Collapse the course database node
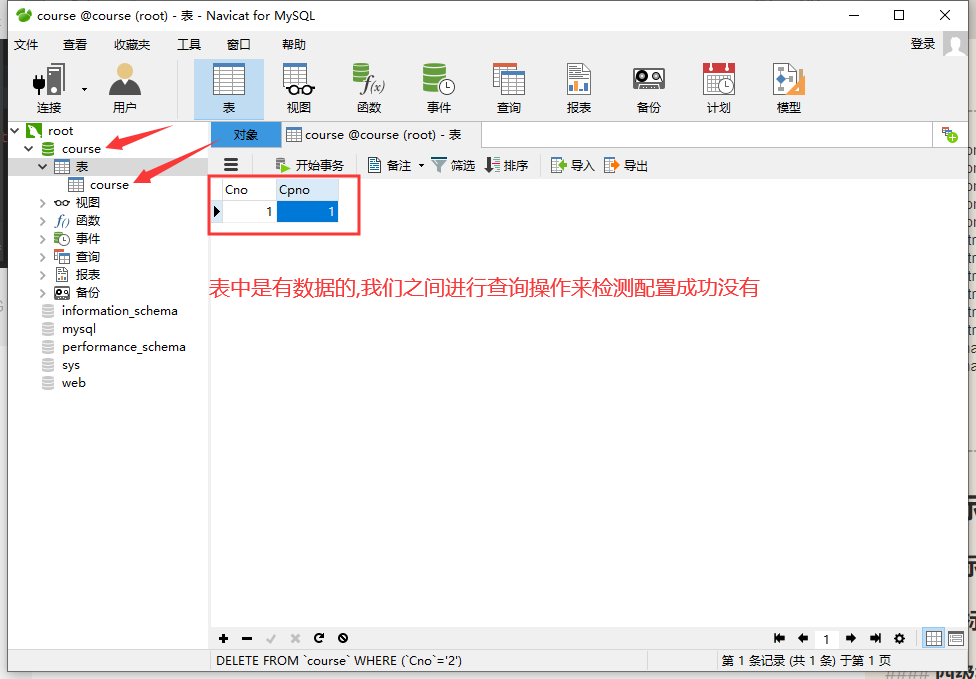 coord(29,149)
